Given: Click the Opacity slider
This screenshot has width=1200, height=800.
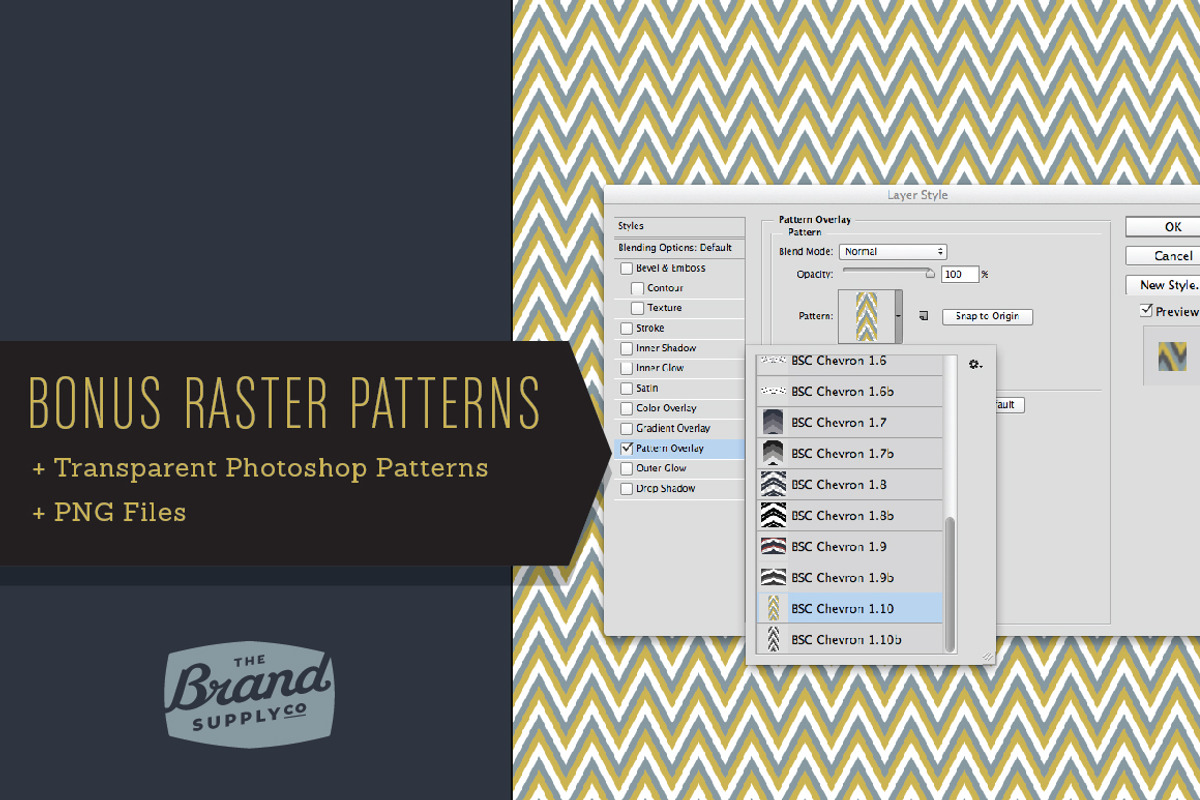Looking at the screenshot, I should click(888, 272).
